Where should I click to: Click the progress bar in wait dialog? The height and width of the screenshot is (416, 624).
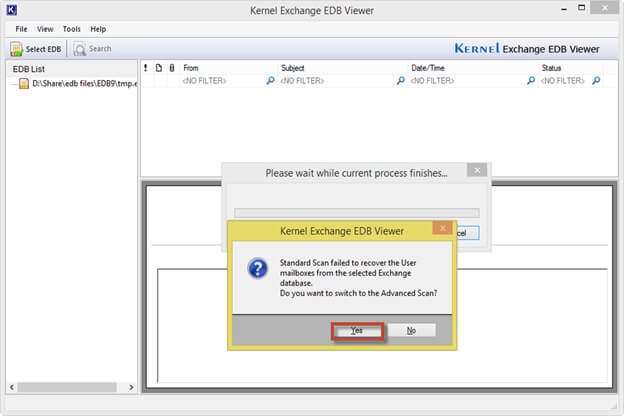357,213
